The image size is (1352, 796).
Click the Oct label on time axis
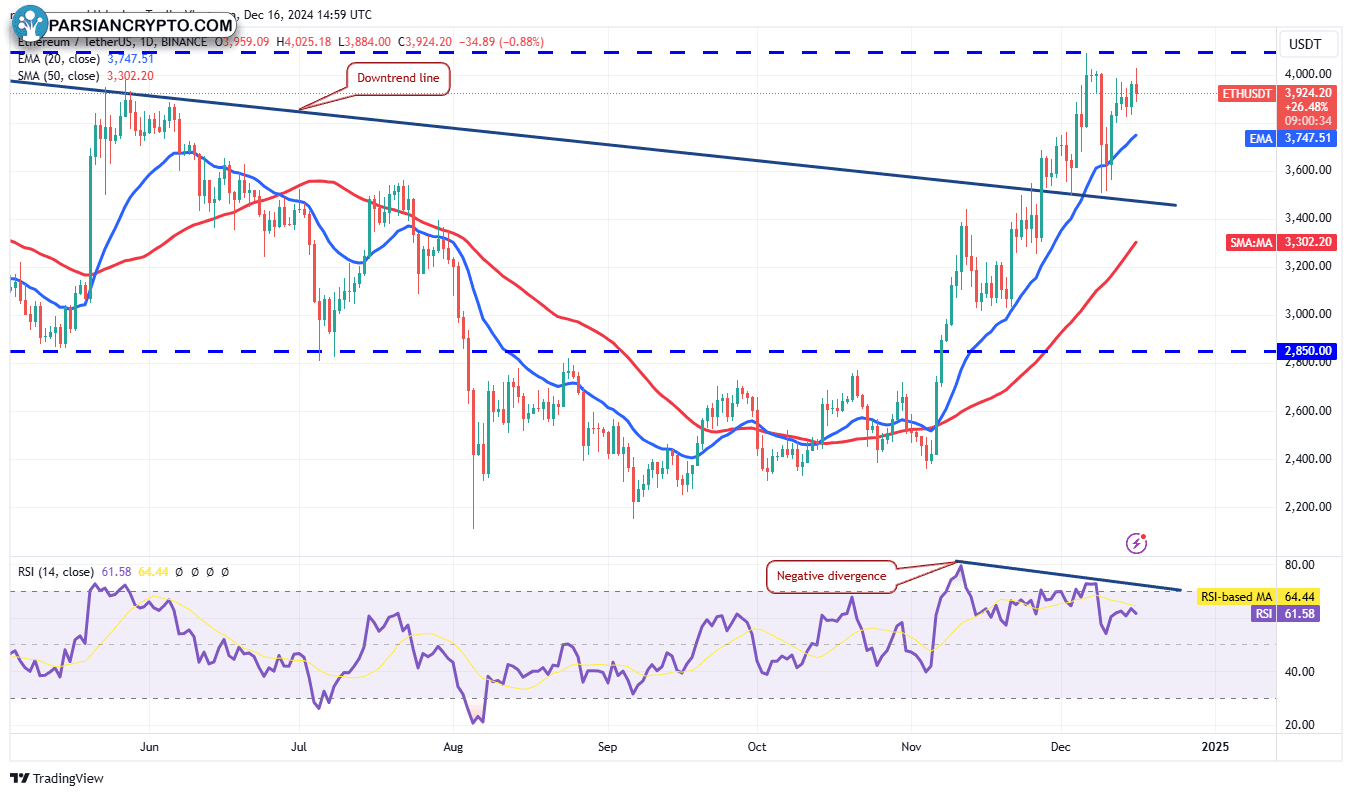[757, 746]
